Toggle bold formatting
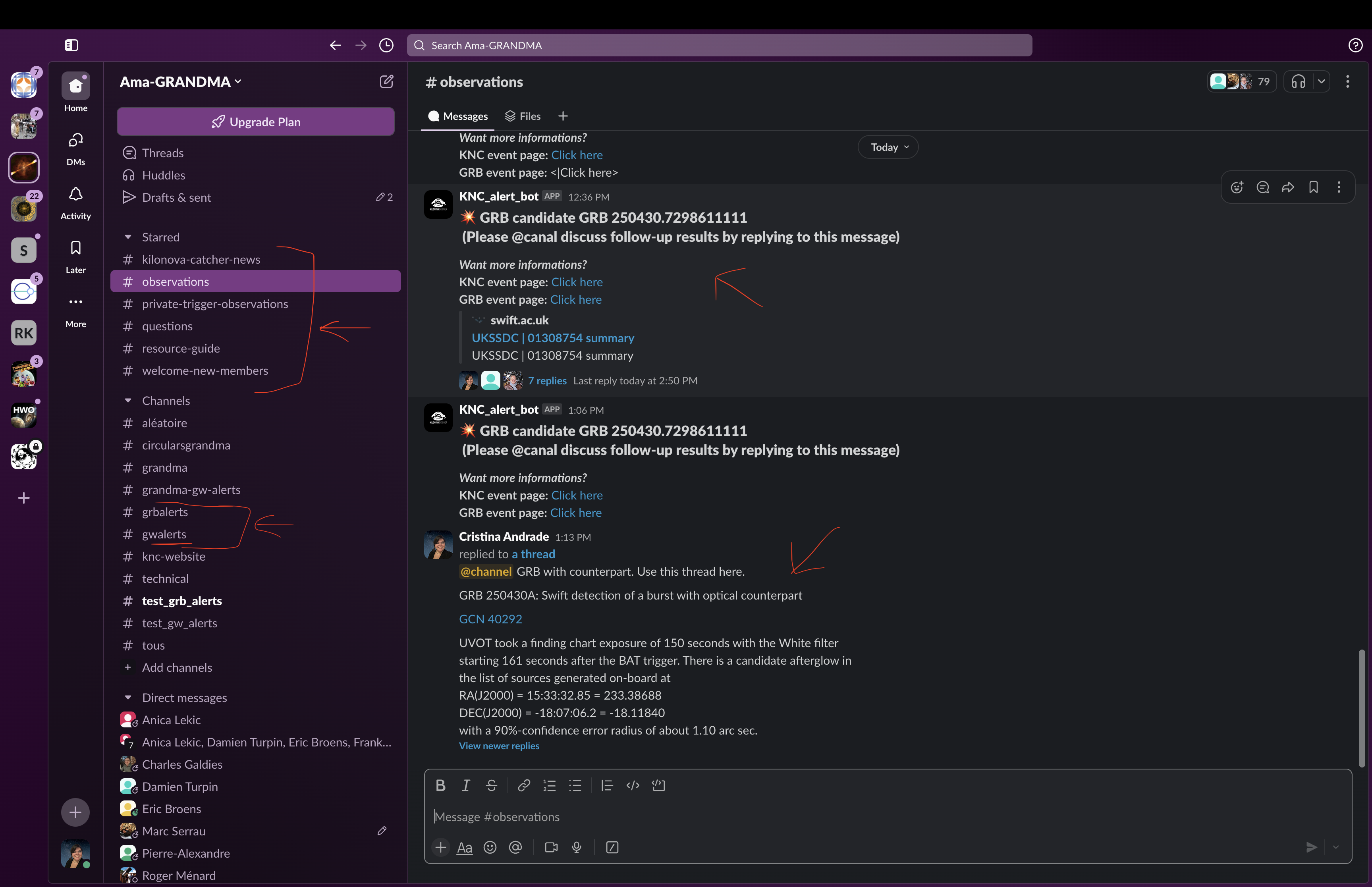The height and width of the screenshot is (887, 1372). (441, 786)
